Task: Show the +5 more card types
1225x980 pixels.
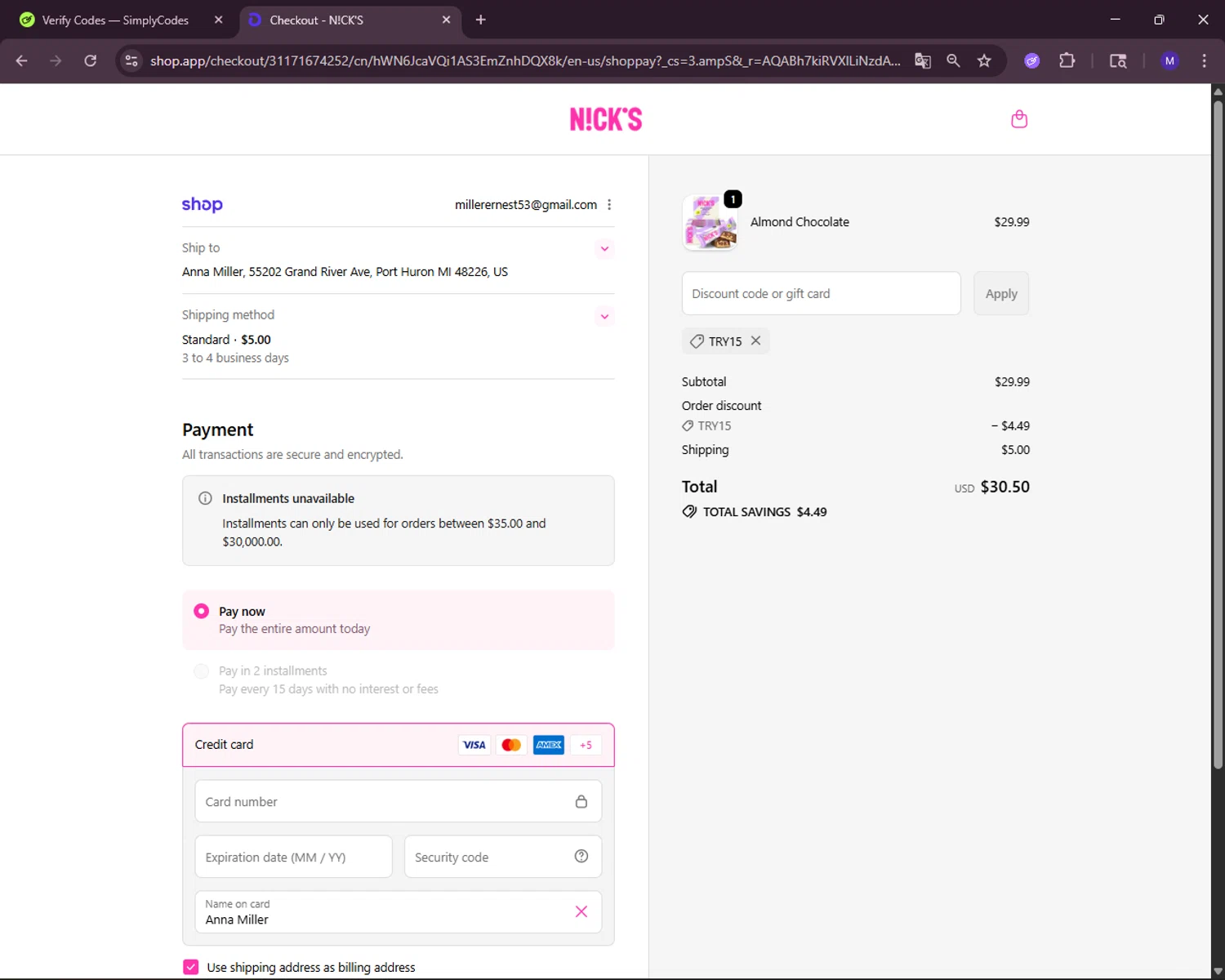Action: coord(586,745)
